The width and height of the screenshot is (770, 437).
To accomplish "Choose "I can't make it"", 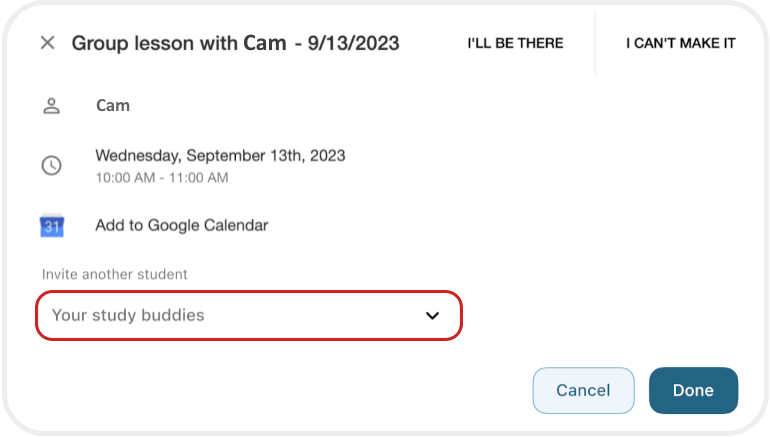I will click(681, 43).
